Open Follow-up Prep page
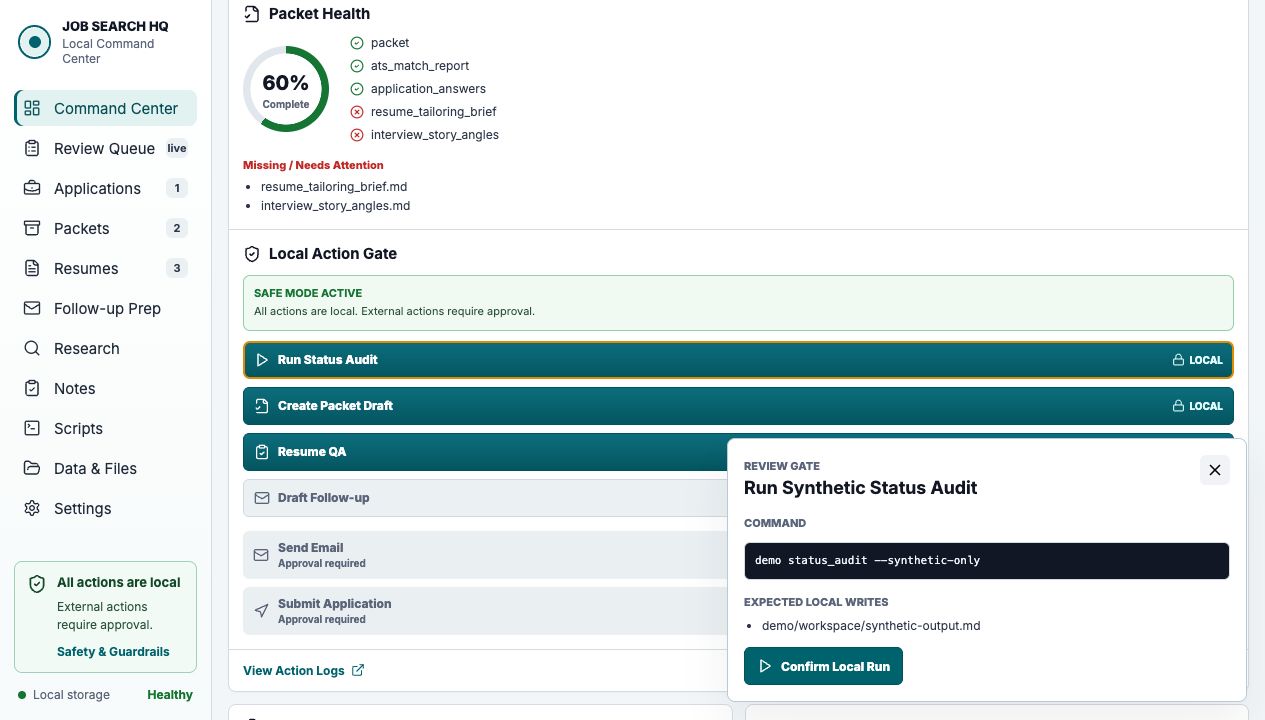This screenshot has width=1265, height=720. tap(106, 308)
